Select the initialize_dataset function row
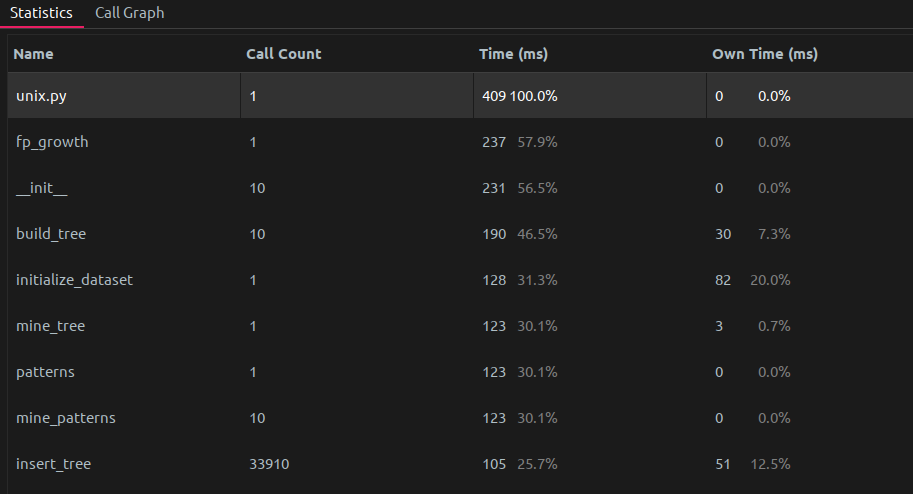This screenshot has height=494, width=913. 460,280
